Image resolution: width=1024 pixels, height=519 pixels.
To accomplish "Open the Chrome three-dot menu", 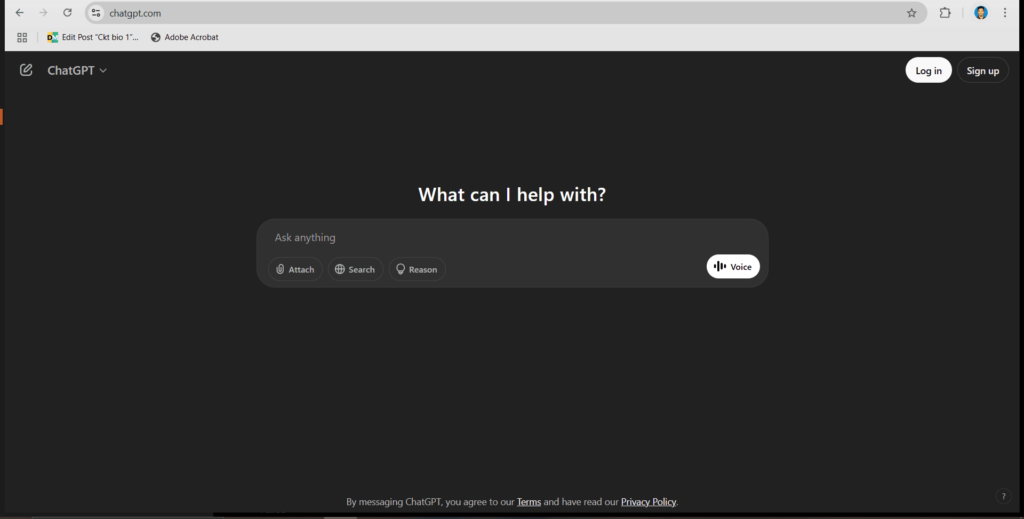I will coord(1005,12).
